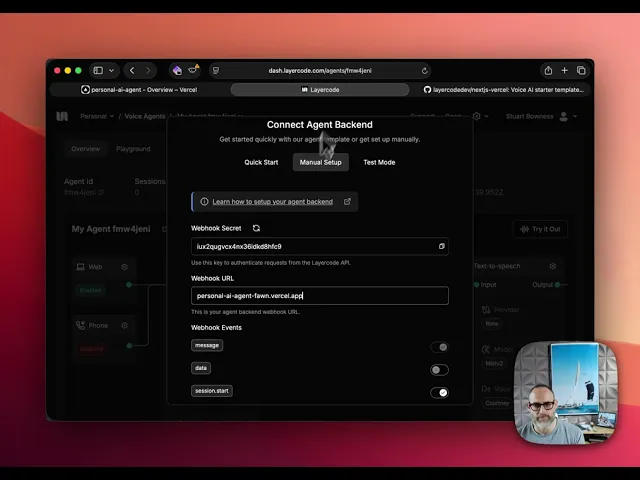Reload the page in Safari address bar
Image resolution: width=640 pixels, height=480 pixels.
click(424, 71)
